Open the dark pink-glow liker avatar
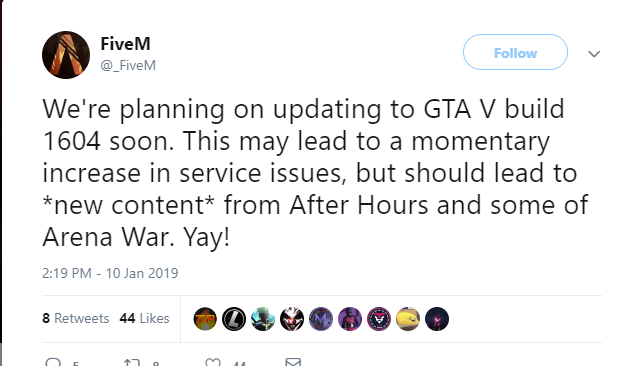 pyautogui.click(x=437, y=319)
